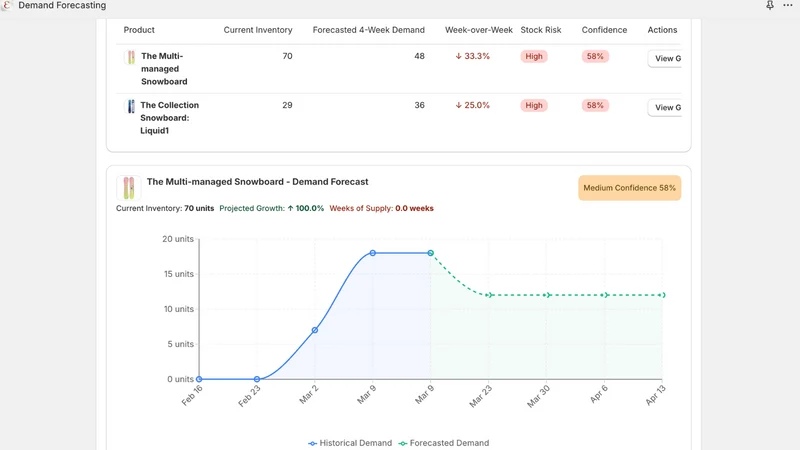Open View button for the Multi-managed Snowboard row

pyautogui.click(x=665, y=59)
